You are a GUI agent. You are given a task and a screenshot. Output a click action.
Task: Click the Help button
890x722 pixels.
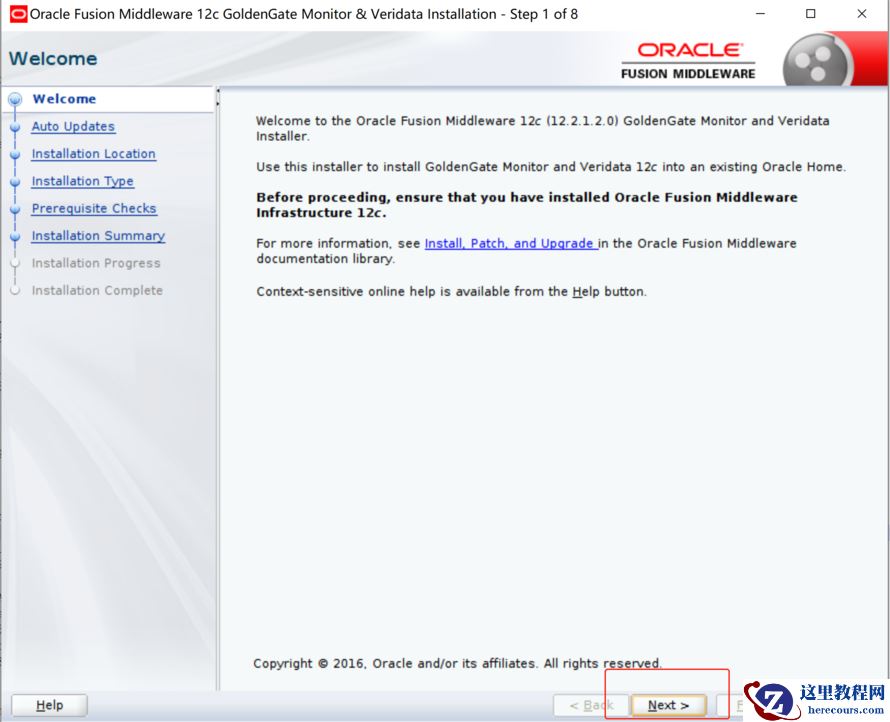point(49,706)
